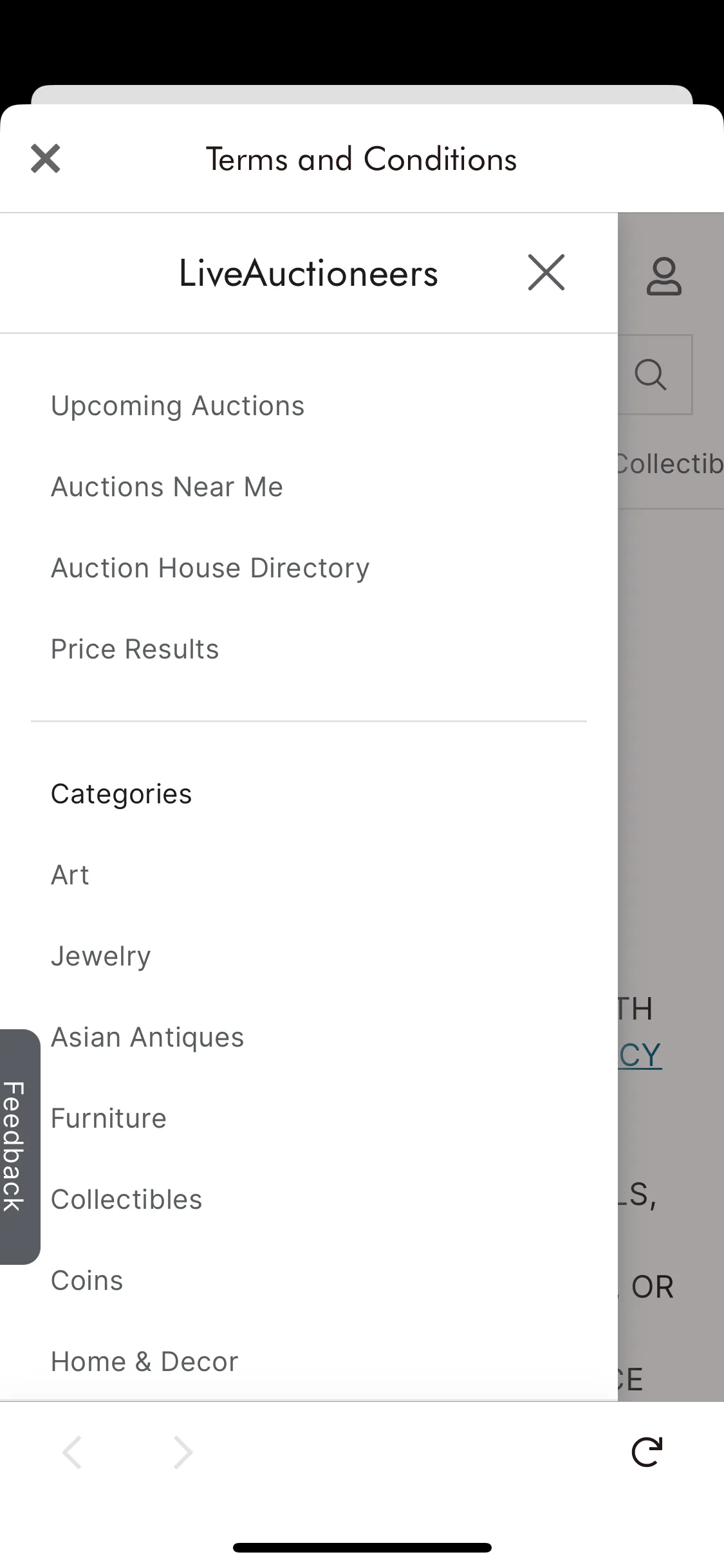This screenshot has width=724, height=1568.
Task: Browse the Jewelry category
Action: (101, 957)
